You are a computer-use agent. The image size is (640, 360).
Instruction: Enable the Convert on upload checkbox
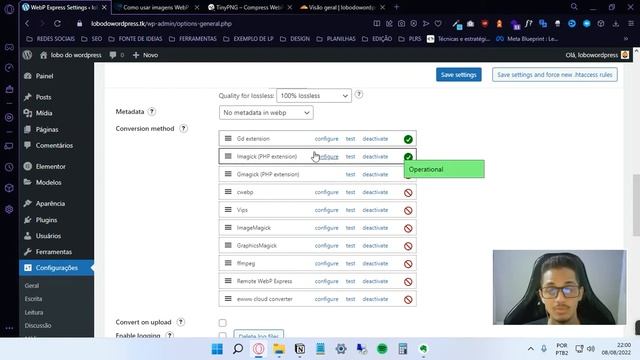pyautogui.click(x=222, y=323)
